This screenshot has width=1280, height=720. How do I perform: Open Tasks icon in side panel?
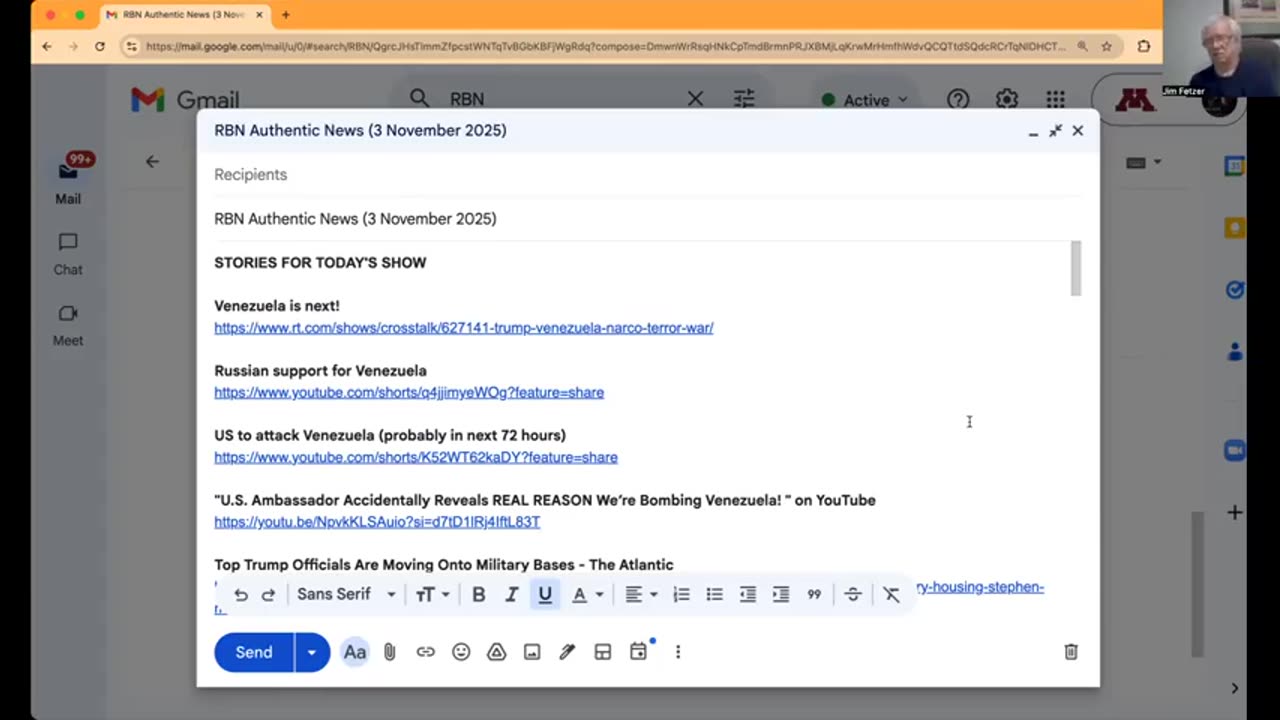tap(1235, 290)
